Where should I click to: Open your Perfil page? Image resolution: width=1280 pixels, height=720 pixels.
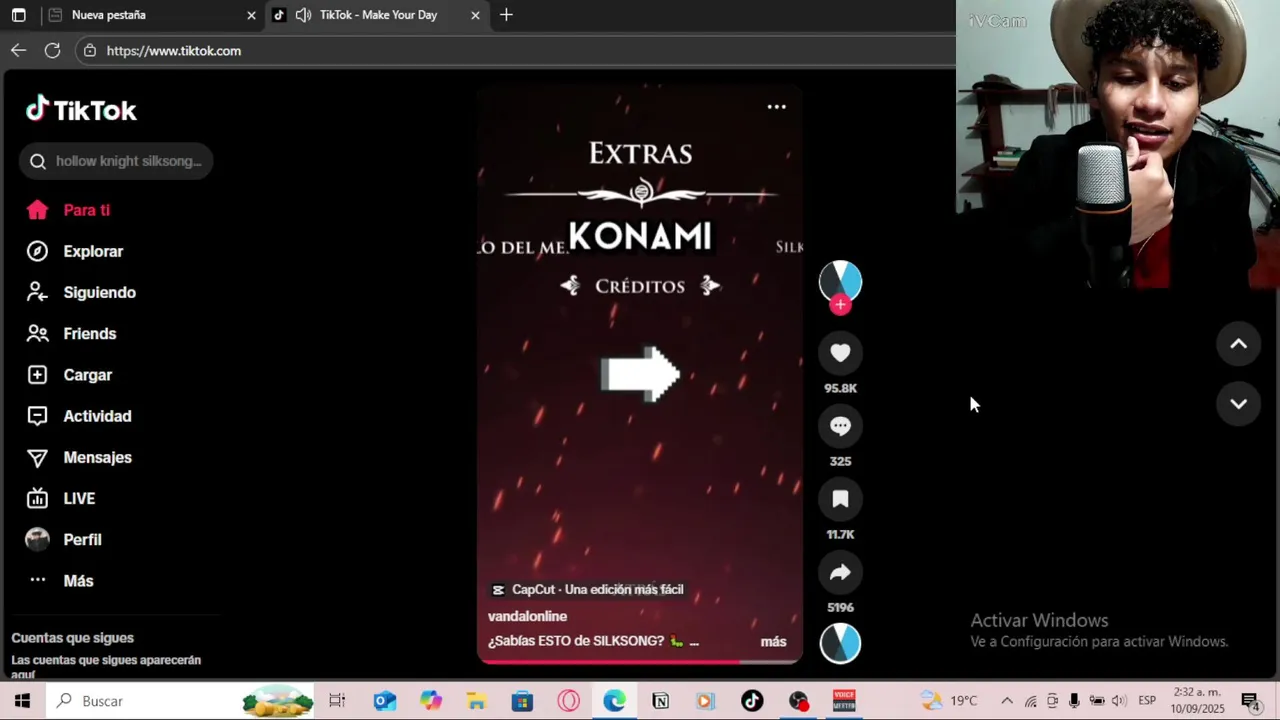tap(82, 539)
